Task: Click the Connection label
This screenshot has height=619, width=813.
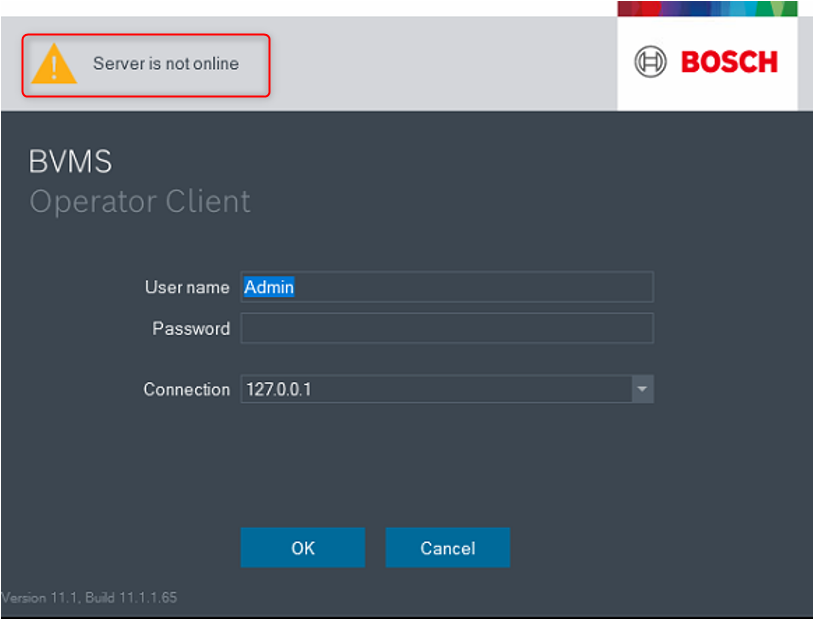Action: point(186,389)
